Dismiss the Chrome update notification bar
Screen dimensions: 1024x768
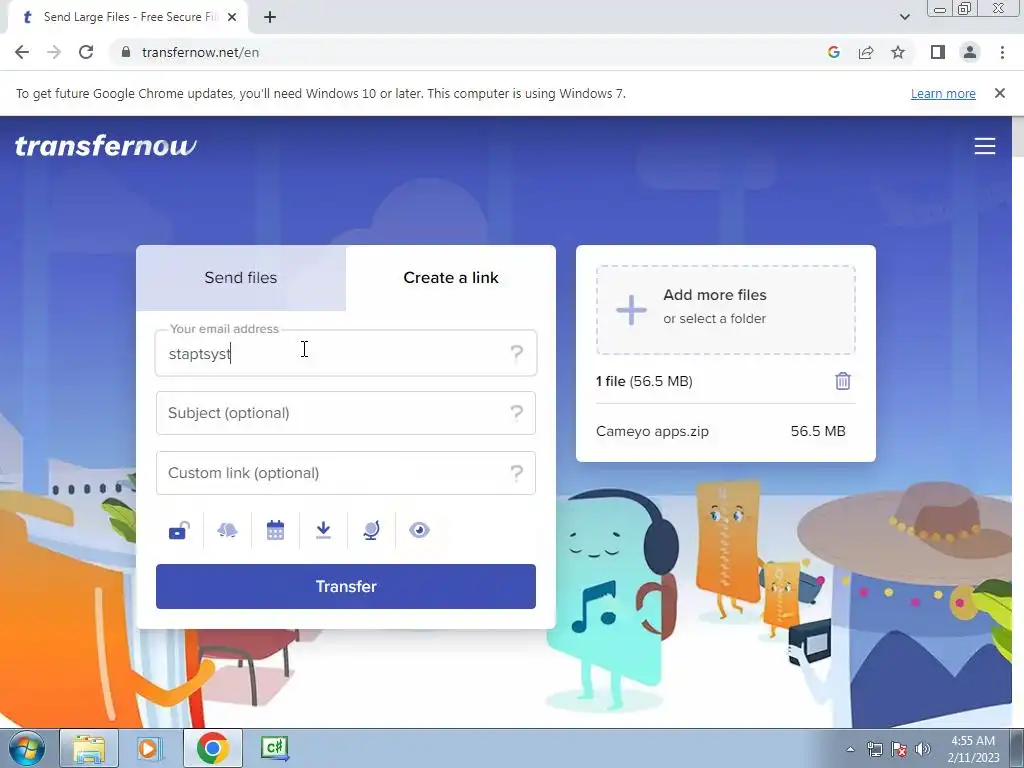(x=1000, y=93)
